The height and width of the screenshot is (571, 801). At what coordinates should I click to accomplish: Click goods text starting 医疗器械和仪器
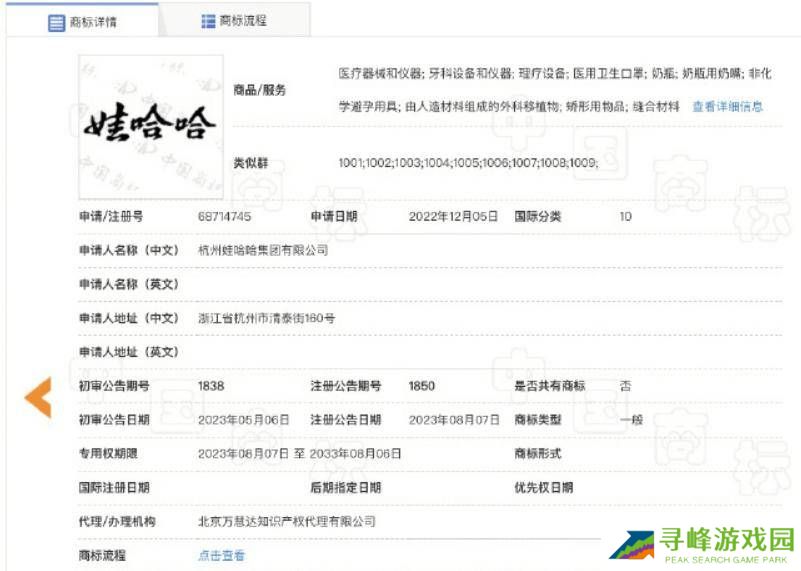555,90
